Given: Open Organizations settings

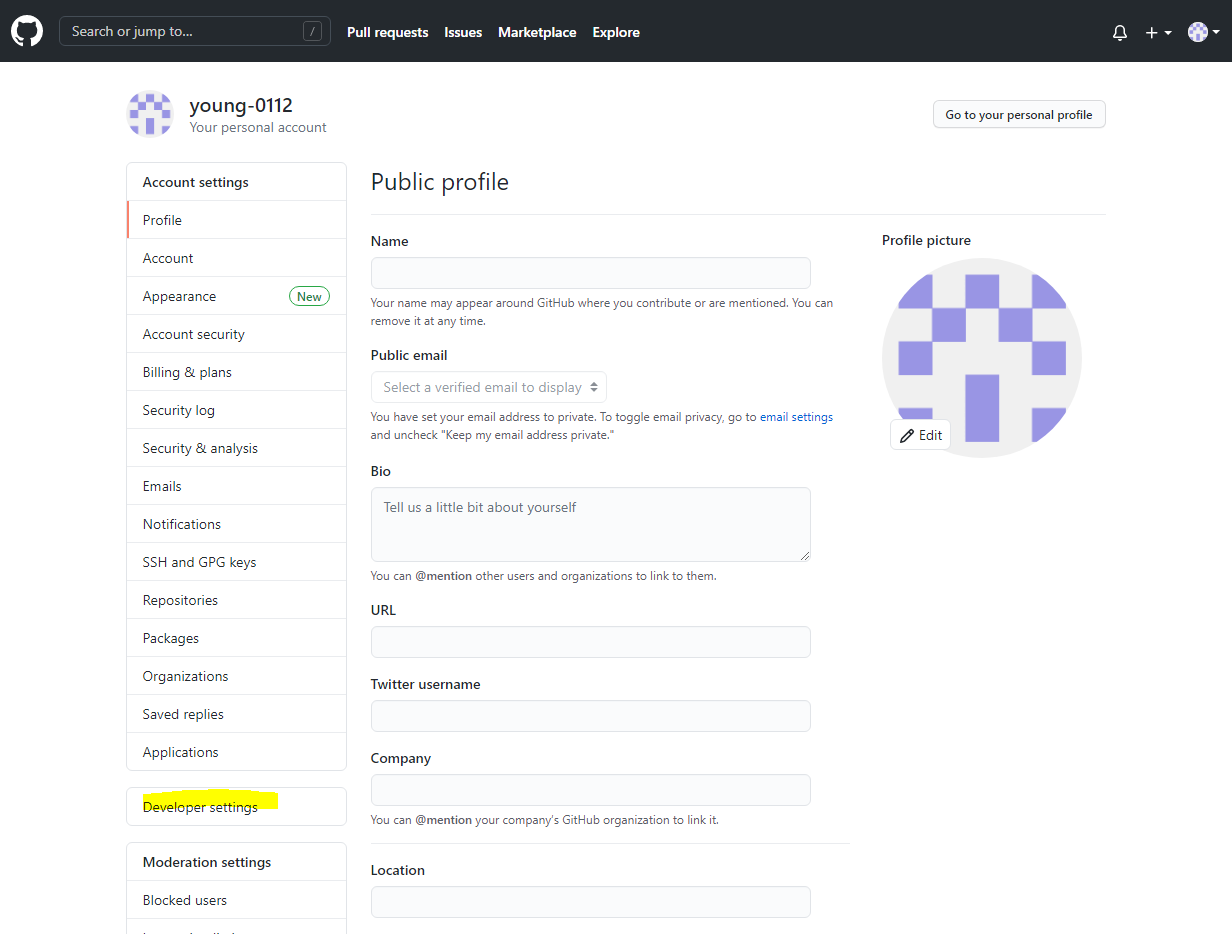Looking at the screenshot, I should coord(236,676).
